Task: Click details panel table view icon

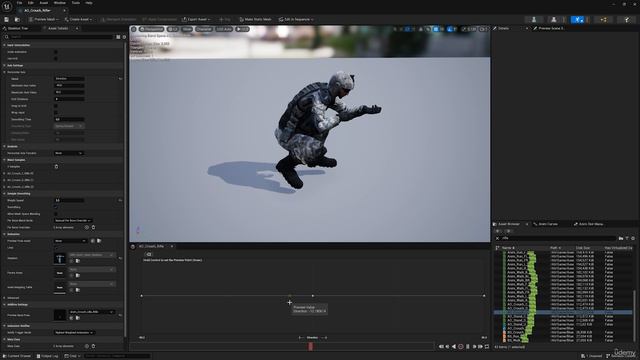Action: 118,37
